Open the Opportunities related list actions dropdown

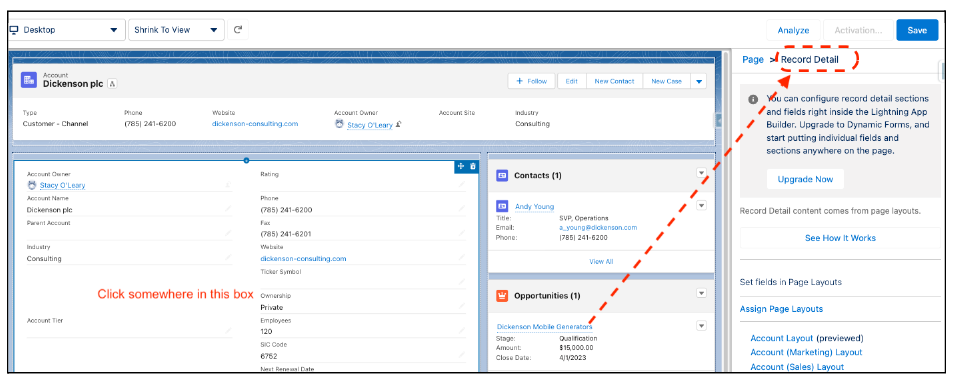pos(701,294)
